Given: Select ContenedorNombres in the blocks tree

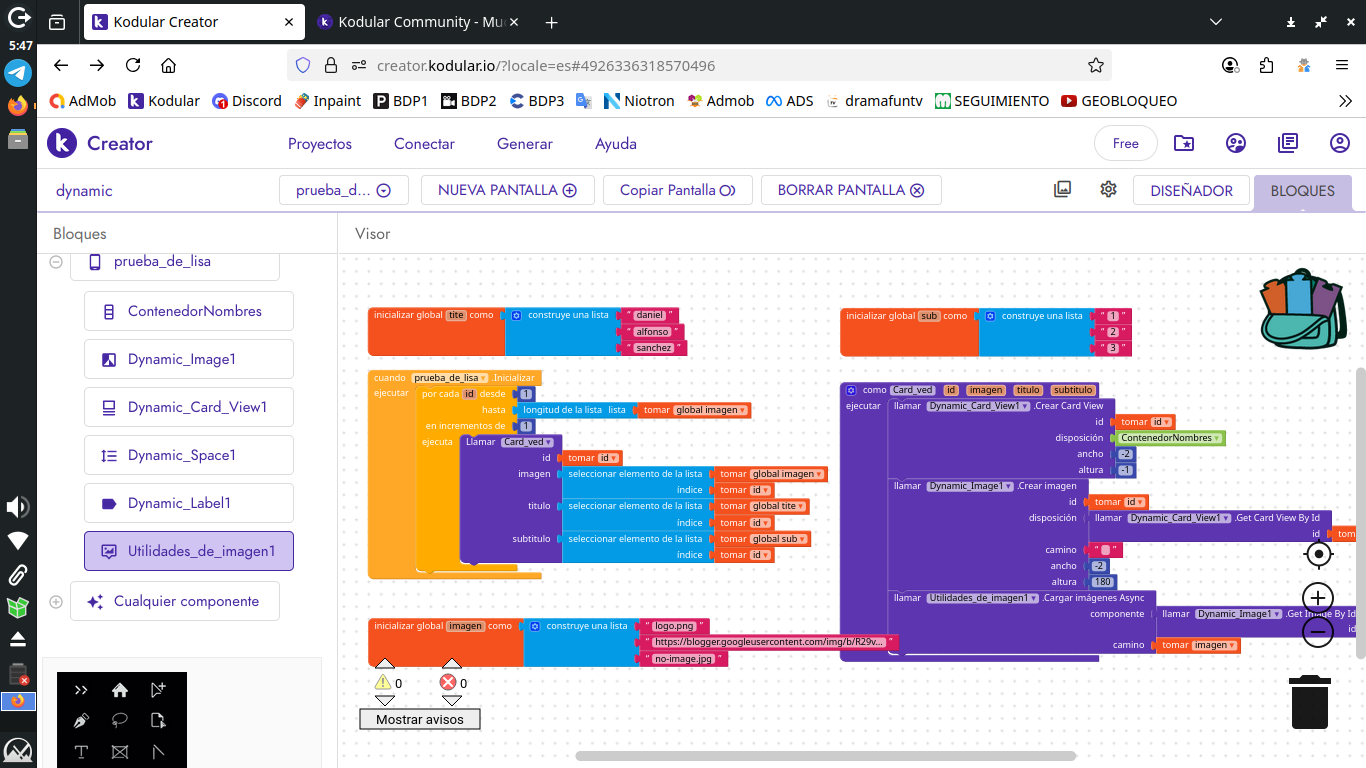Looking at the screenshot, I should tap(189, 311).
